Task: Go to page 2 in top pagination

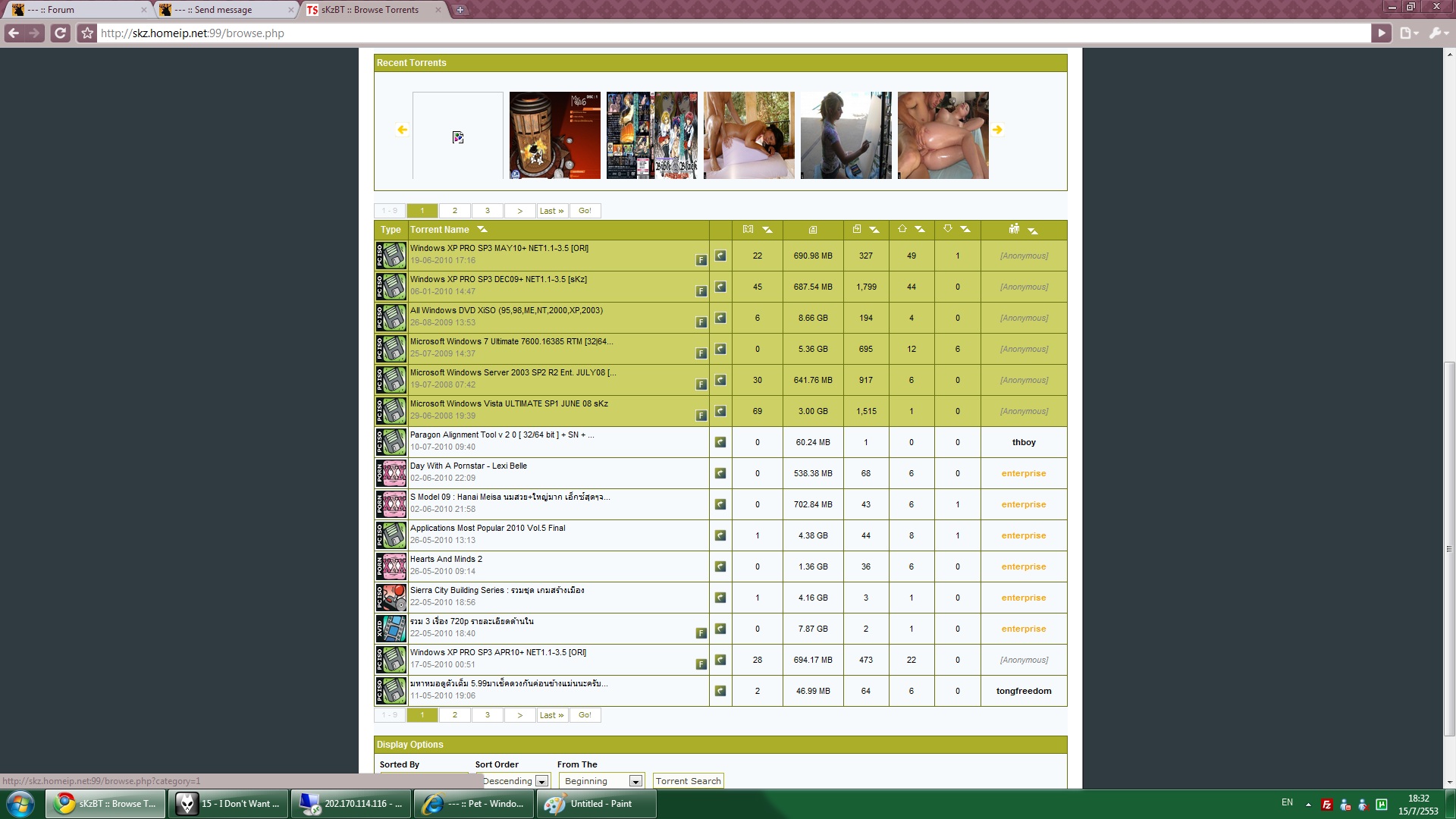Action: [x=454, y=211]
